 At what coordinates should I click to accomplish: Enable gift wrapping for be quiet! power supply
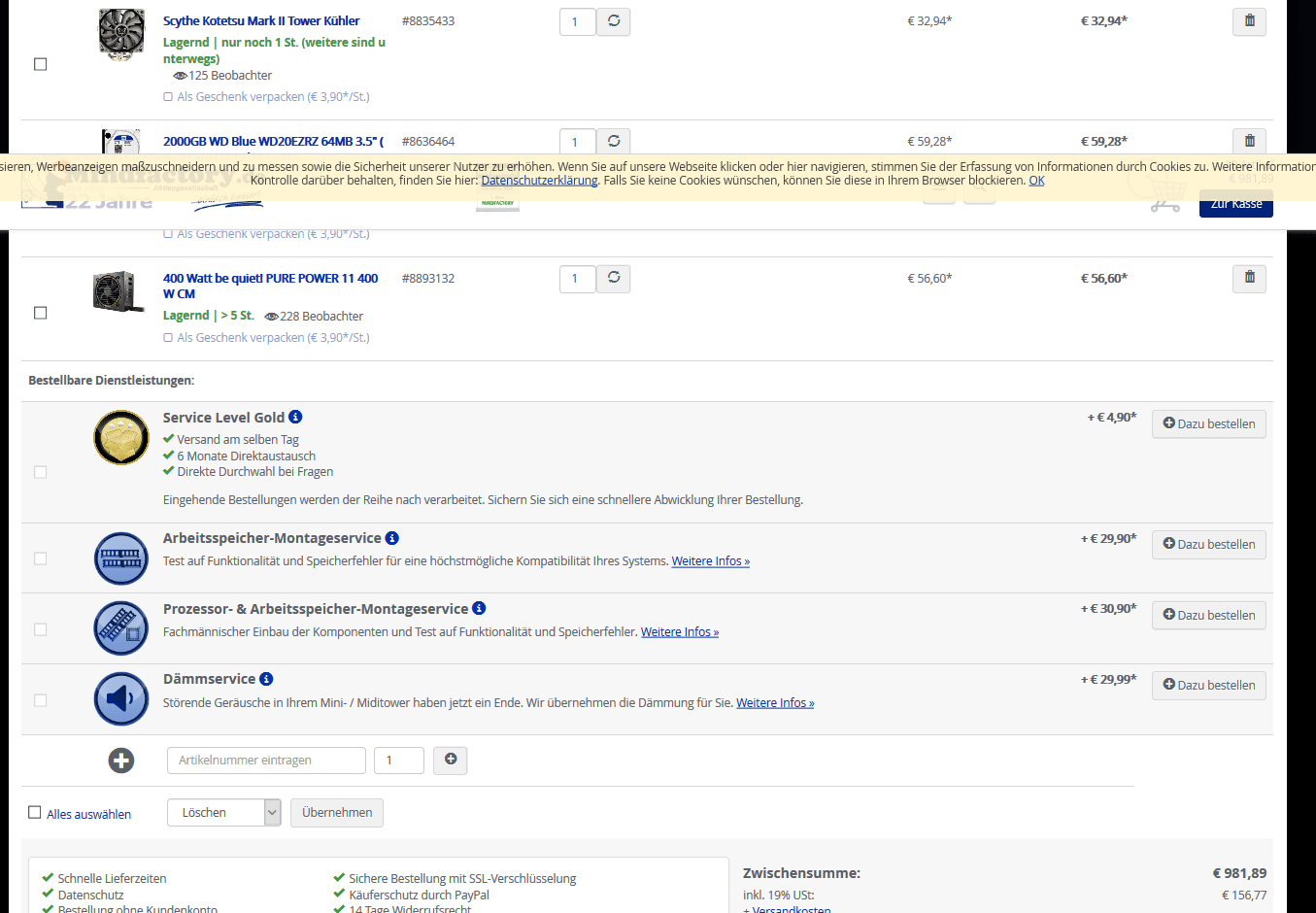(x=168, y=338)
